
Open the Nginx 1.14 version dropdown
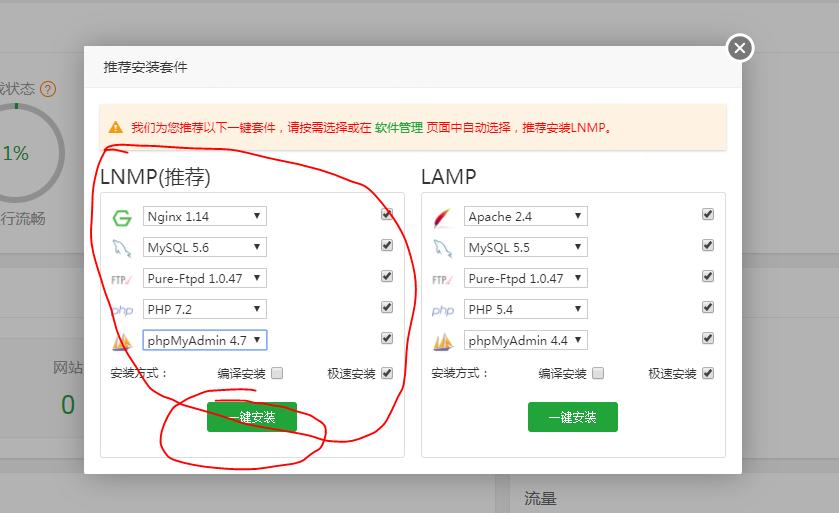(204, 216)
